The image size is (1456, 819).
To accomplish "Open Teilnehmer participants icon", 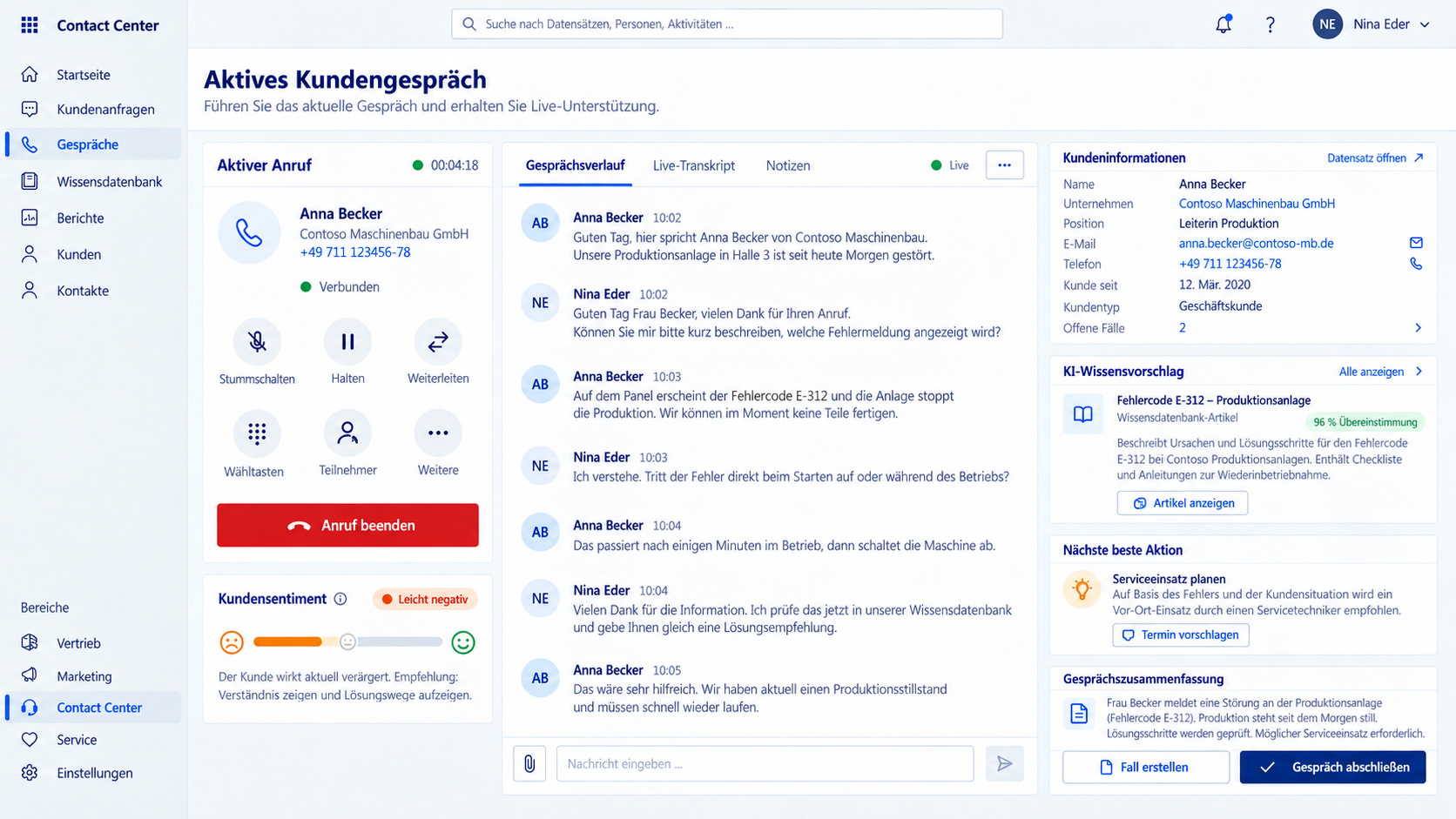I will point(347,433).
